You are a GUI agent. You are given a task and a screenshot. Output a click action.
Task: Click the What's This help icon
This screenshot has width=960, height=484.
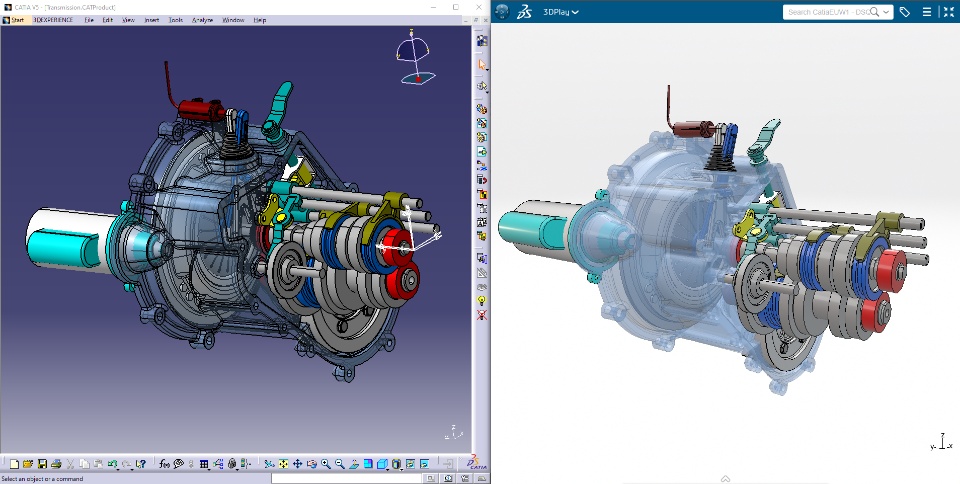click(140, 464)
